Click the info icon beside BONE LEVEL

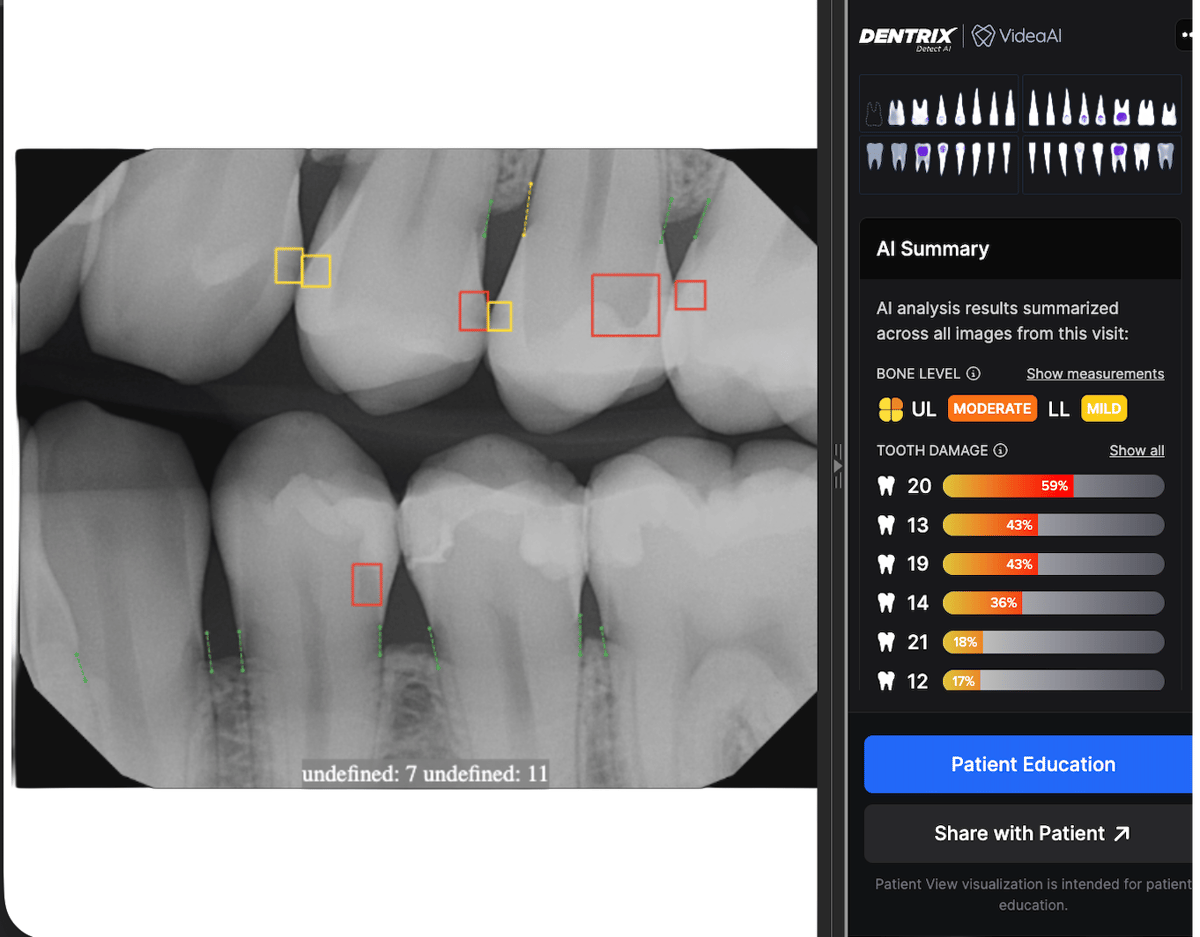[973, 373]
